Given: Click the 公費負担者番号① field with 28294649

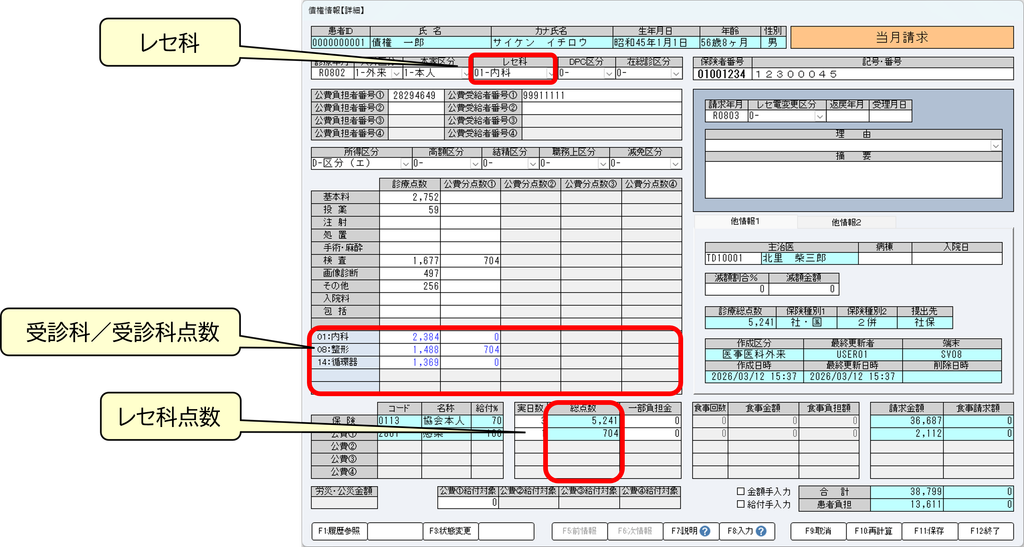Looking at the screenshot, I should 415,96.
